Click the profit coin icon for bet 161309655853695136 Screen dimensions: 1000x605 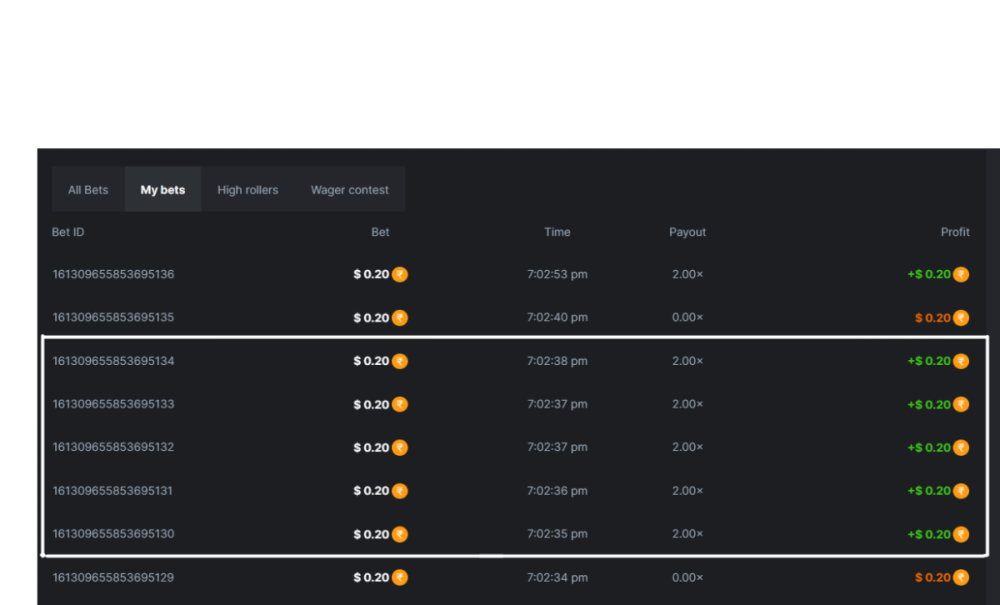point(961,275)
